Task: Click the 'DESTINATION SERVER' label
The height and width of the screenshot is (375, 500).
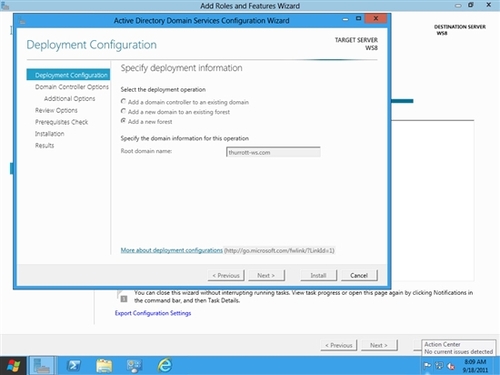Action: point(460,27)
